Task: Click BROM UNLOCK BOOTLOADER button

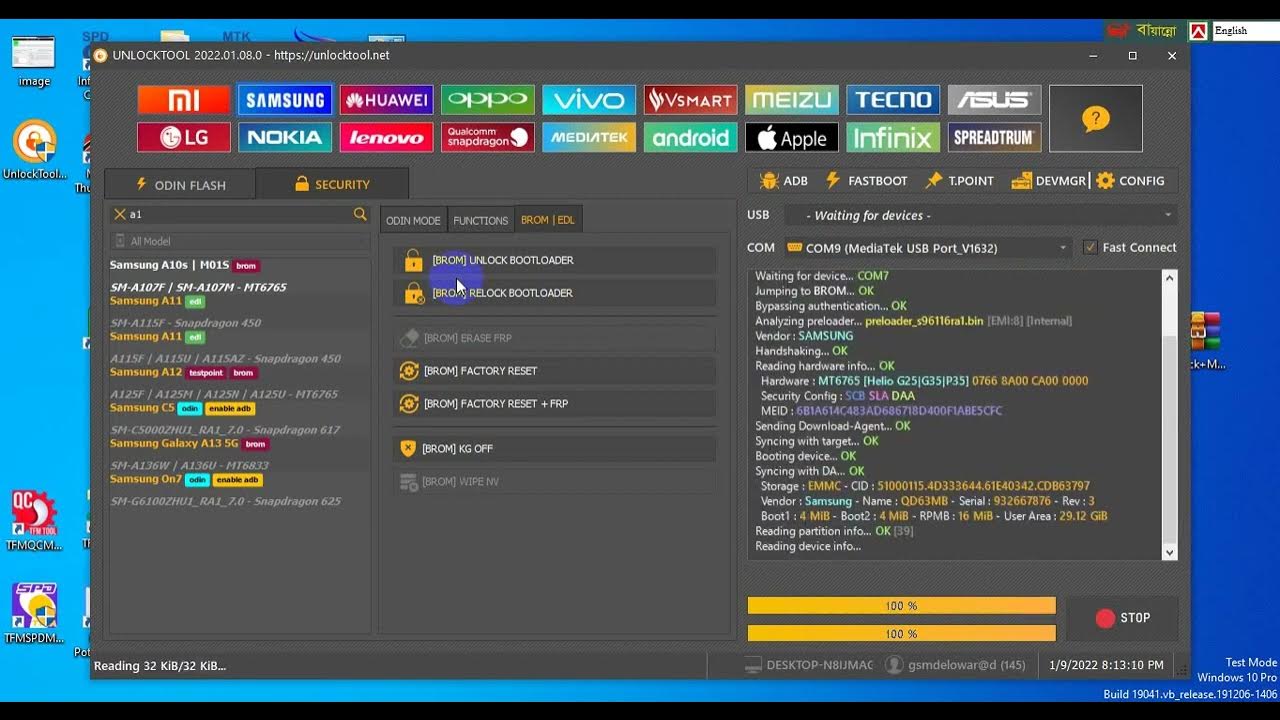Action: [x=555, y=260]
